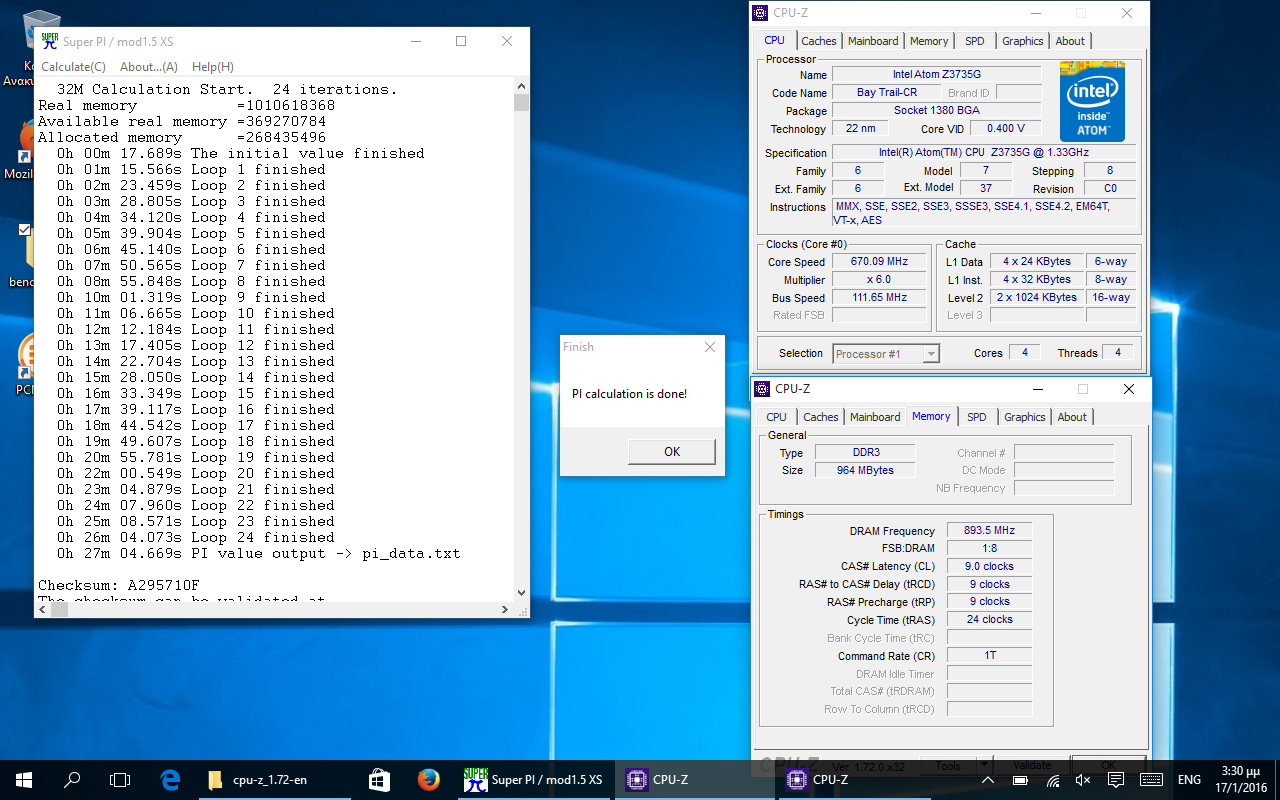Screen dimensions: 1280x800
Task: Open Graphics tab in upper CPU-Z
Action: pyautogui.click(x=1023, y=41)
